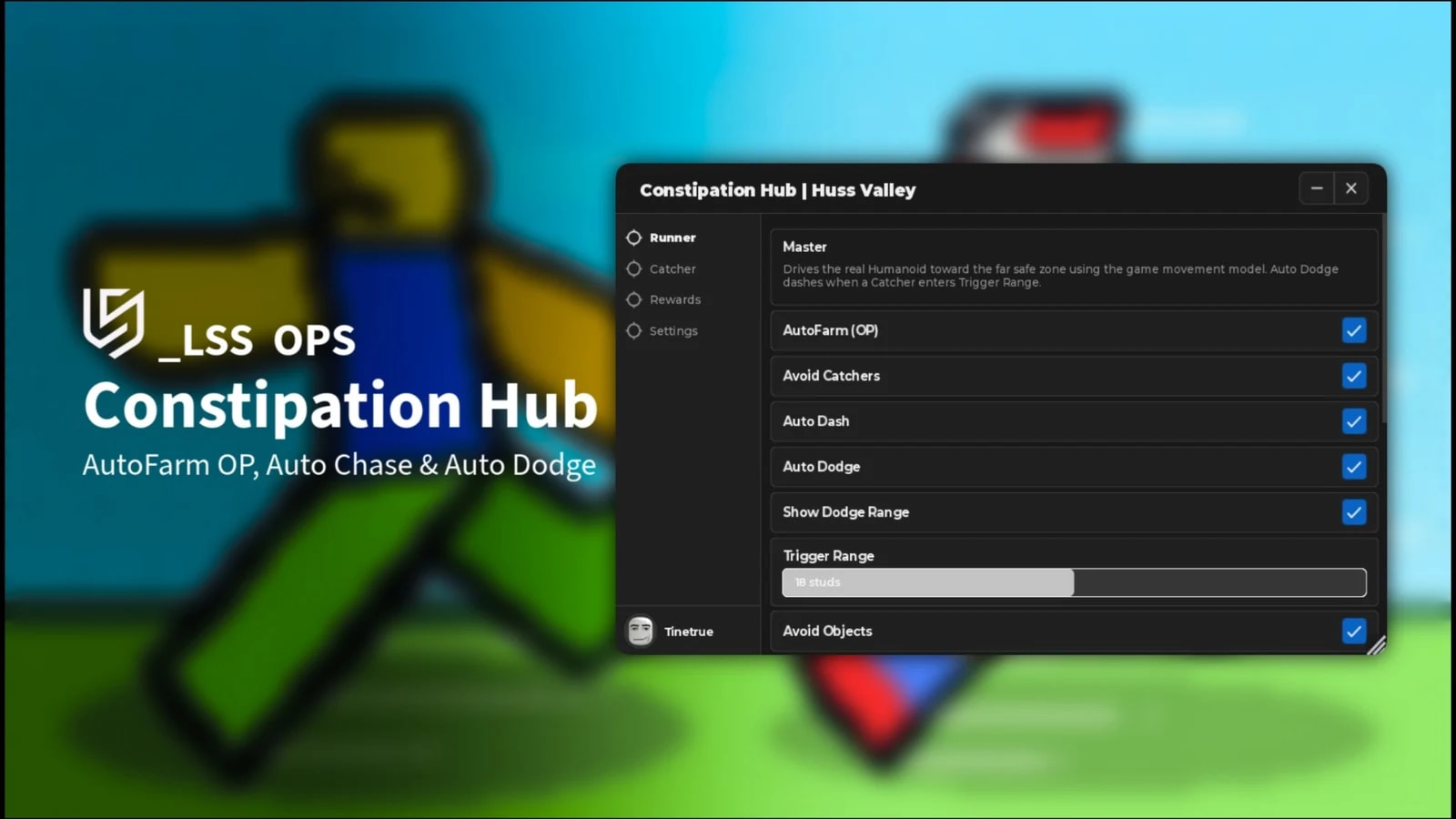
Task: Click the Show Dodge Range label
Action: pyautogui.click(x=846, y=512)
